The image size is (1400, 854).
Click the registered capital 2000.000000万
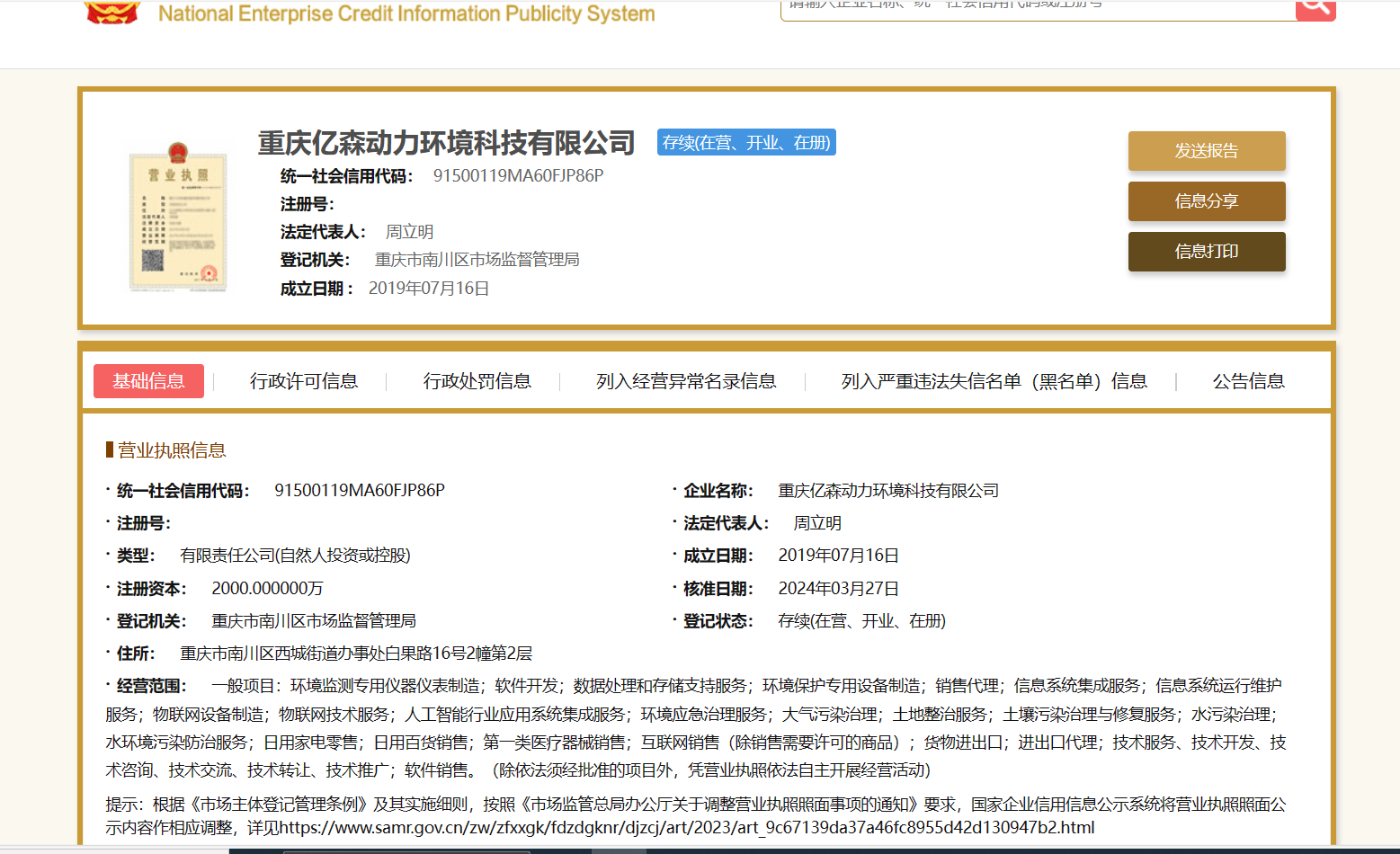(267, 589)
